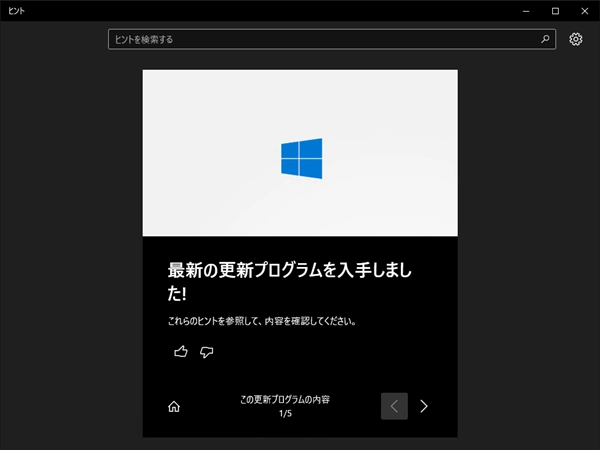Click the page indicator '1/5'

(x=285, y=413)
